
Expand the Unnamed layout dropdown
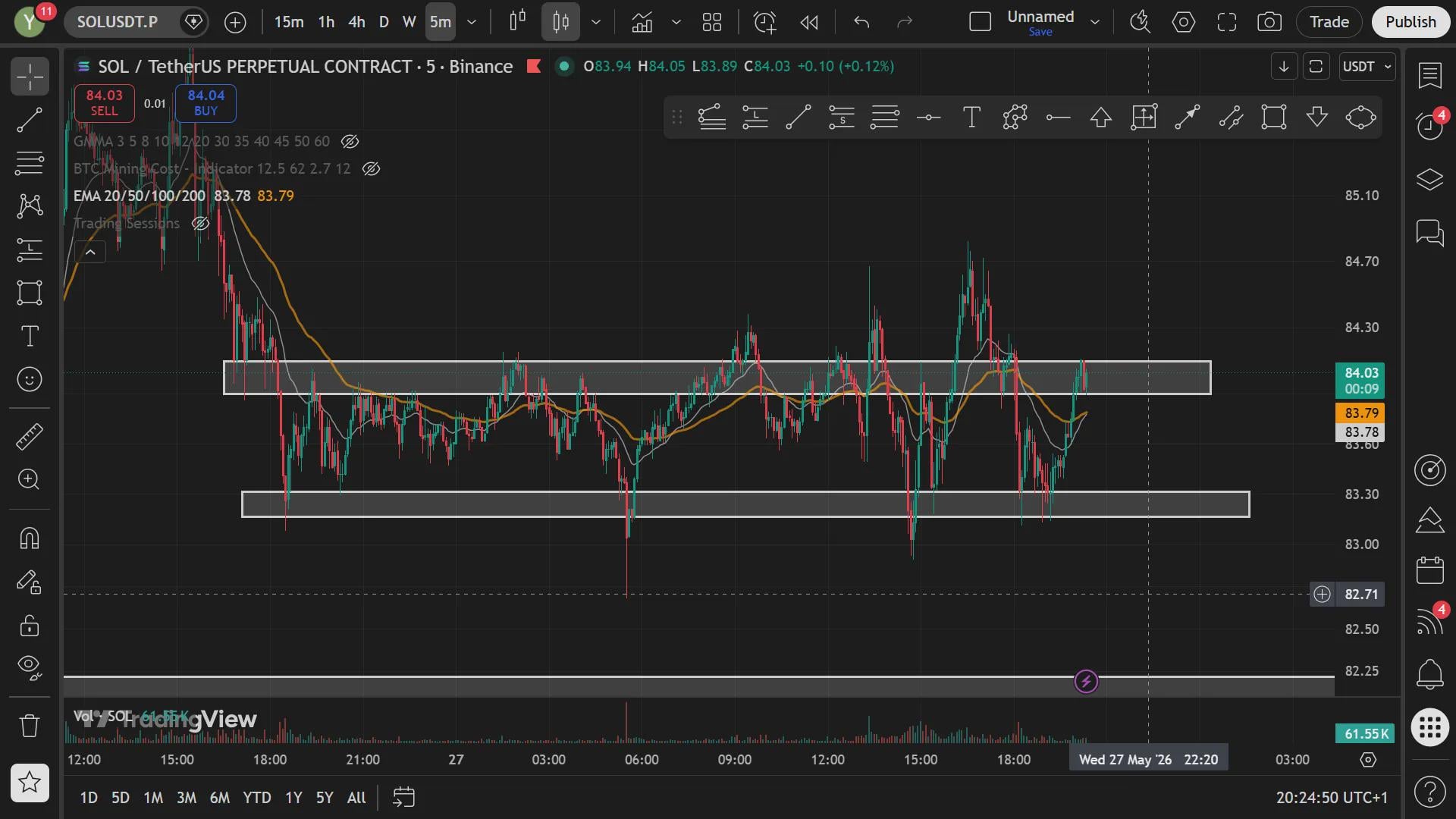point(1095,22)
